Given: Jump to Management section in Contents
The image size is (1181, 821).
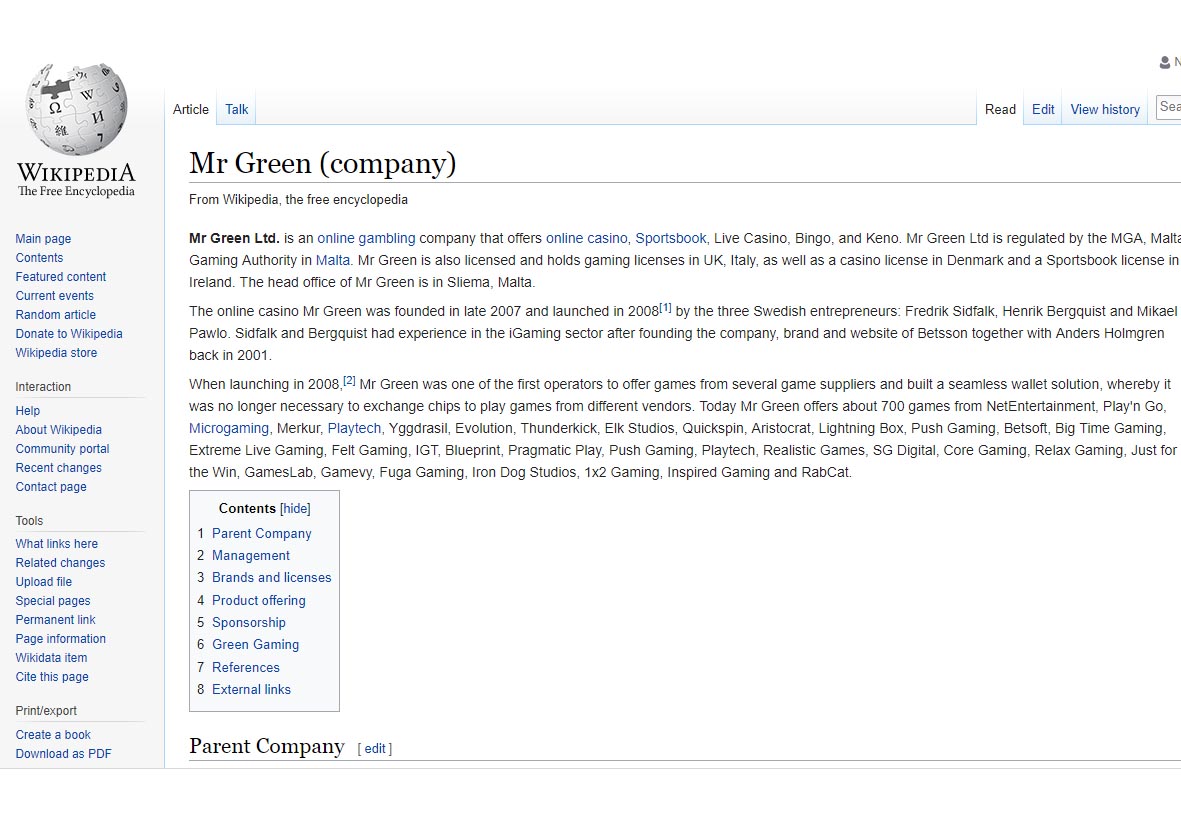Looking at the screenshot, I should click(251, 555).
